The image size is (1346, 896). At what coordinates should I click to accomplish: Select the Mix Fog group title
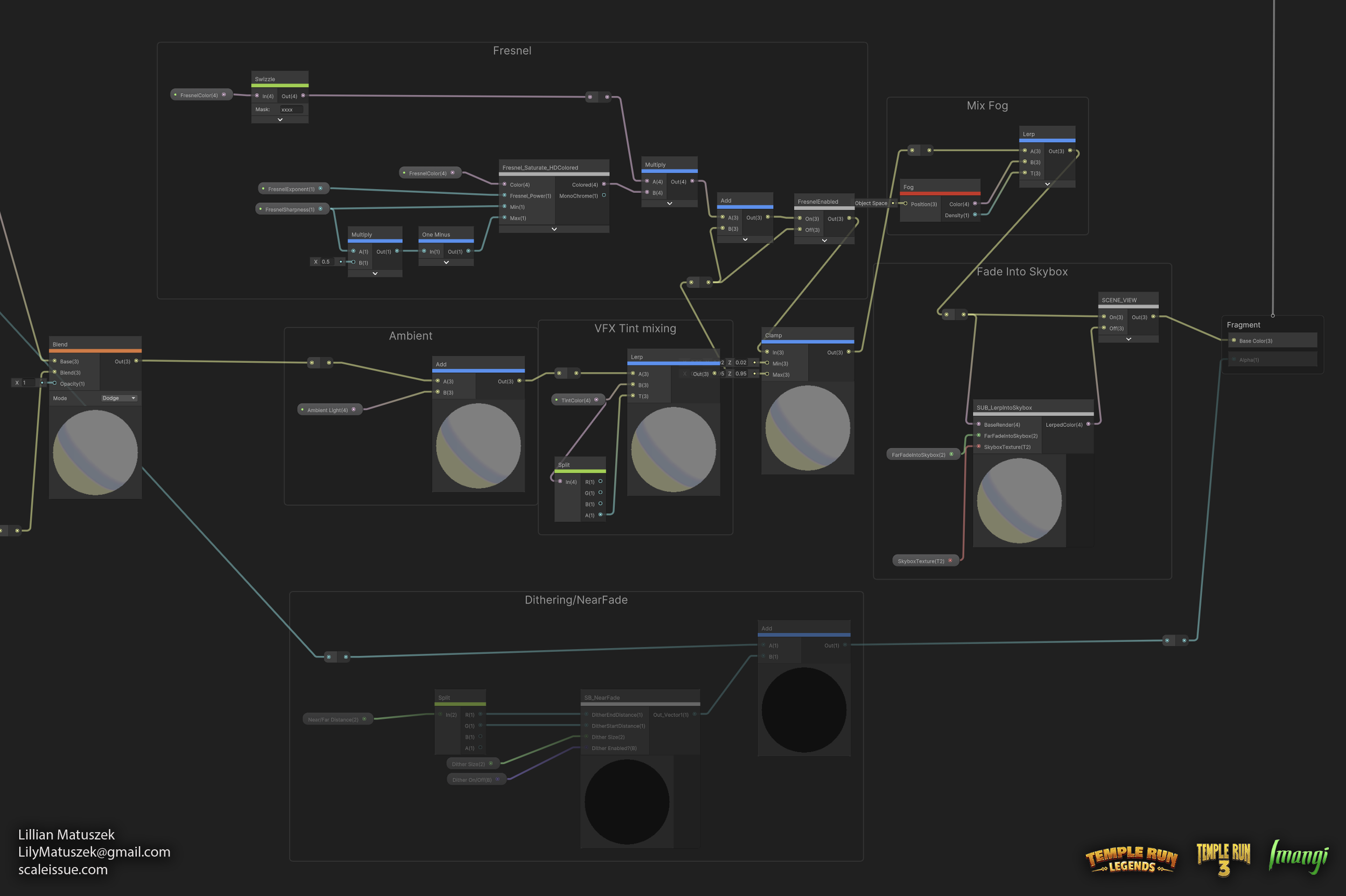click(987, 105)
